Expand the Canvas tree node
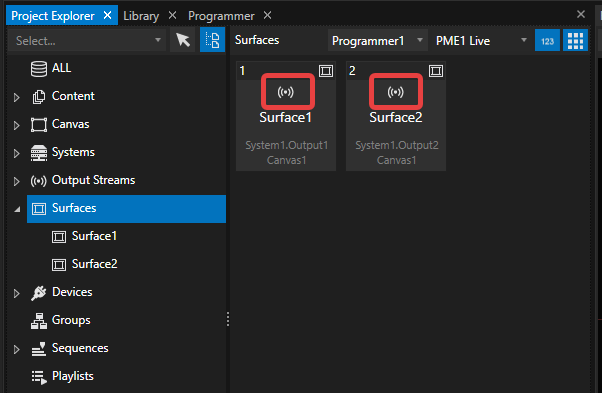This screenshot has height=393, width=602. pos(17,125)
